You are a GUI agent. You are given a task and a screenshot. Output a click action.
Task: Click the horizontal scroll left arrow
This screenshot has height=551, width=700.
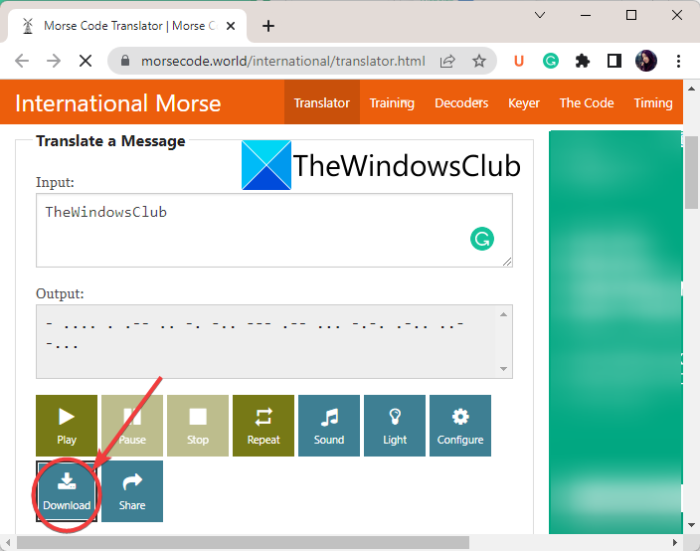[8, 543]
